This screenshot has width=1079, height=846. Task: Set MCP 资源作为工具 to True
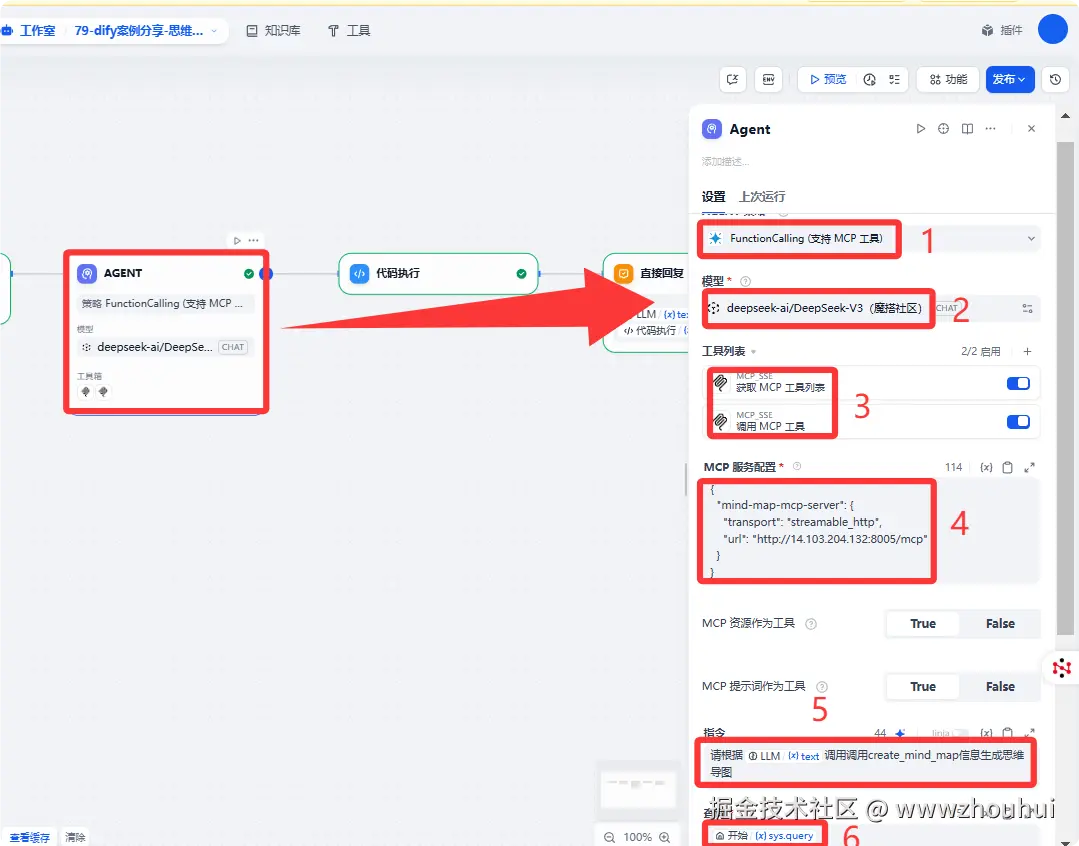pos(923,624)
